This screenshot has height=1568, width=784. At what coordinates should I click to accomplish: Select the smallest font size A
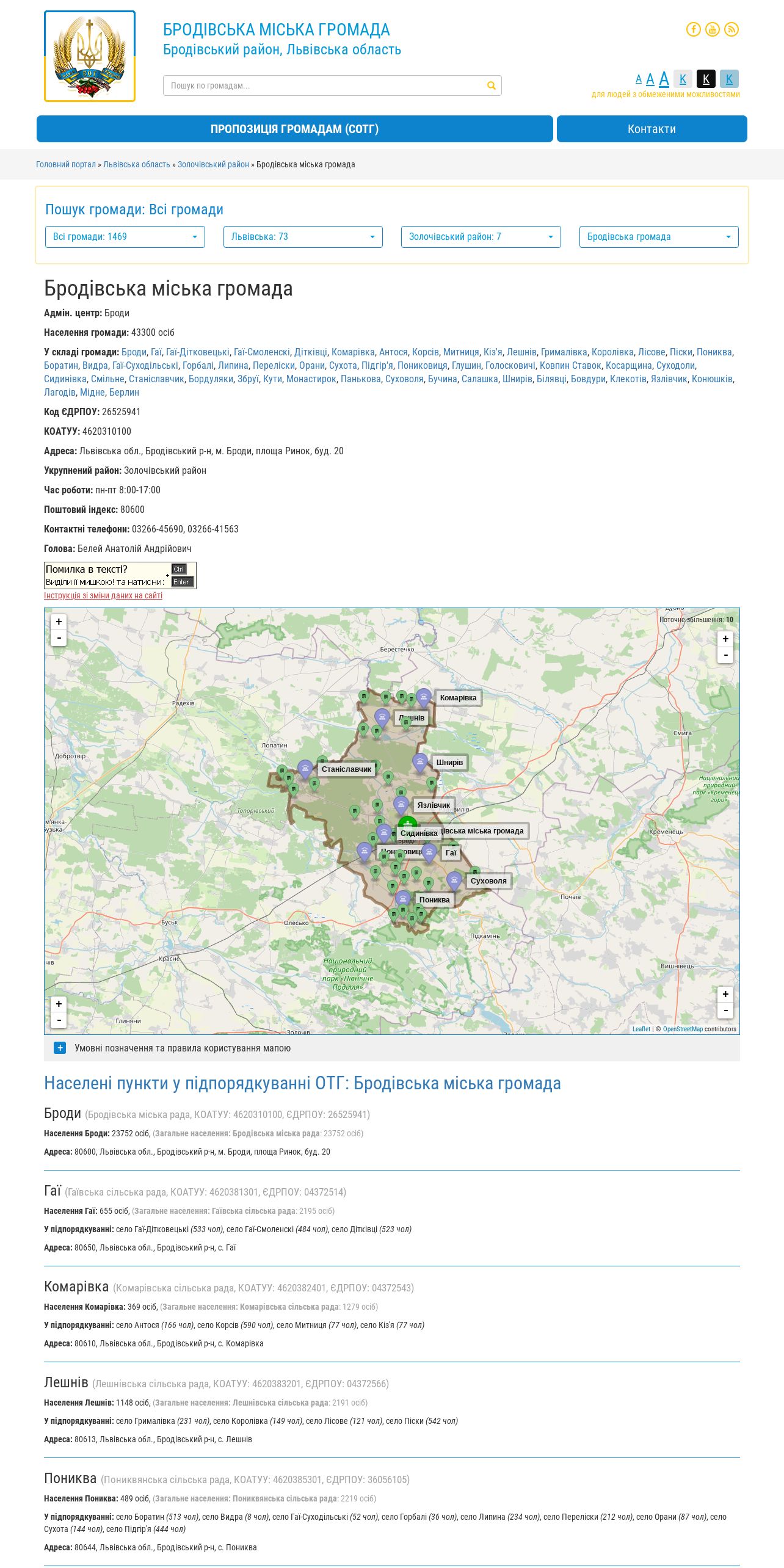[639, 79]
